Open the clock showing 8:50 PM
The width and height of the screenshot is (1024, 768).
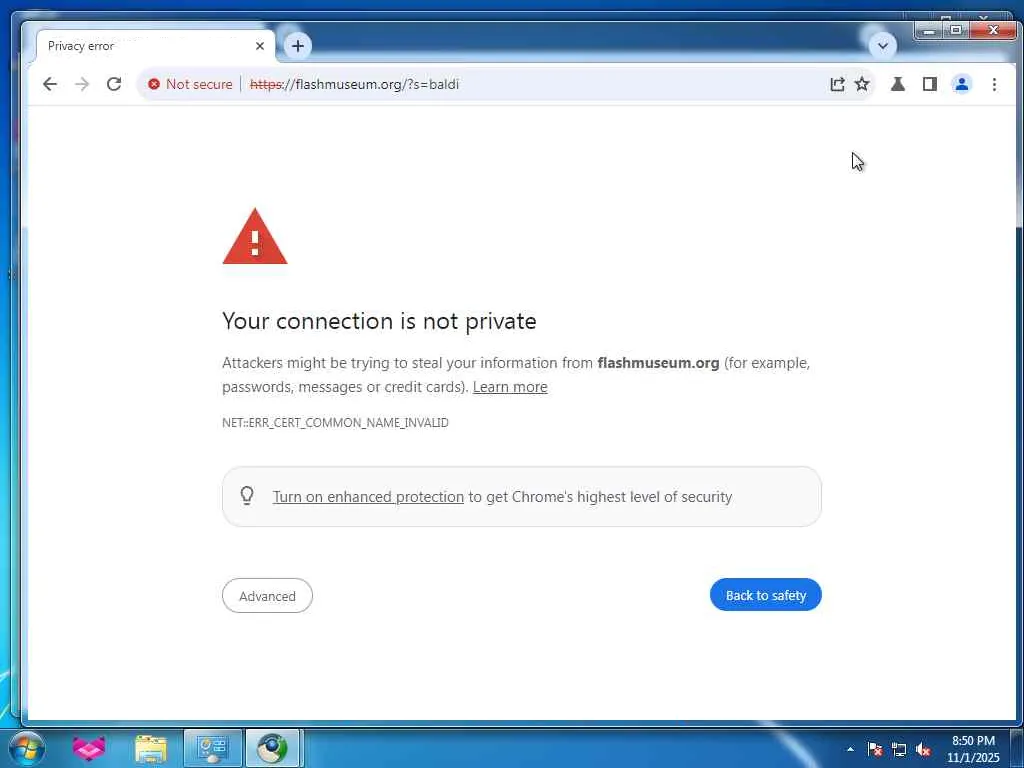[973, 749]
